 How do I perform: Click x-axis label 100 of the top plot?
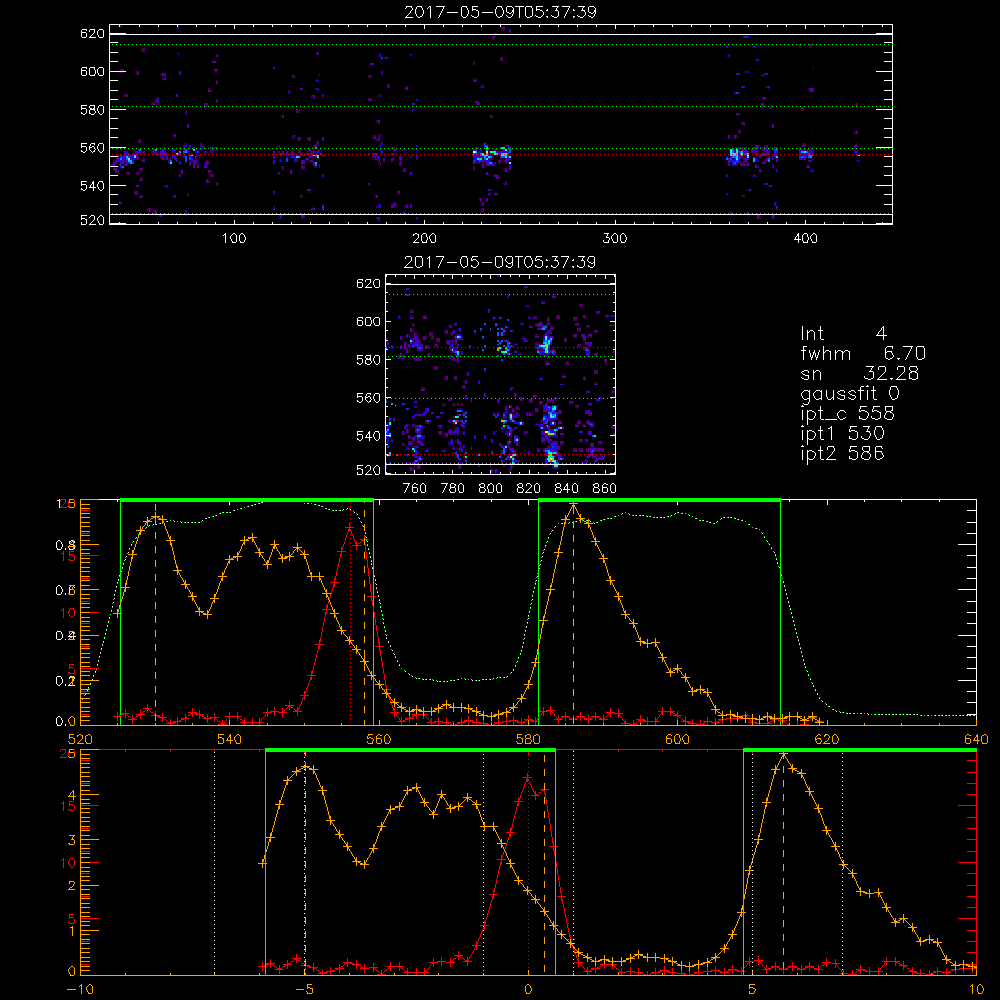point(234,239)
